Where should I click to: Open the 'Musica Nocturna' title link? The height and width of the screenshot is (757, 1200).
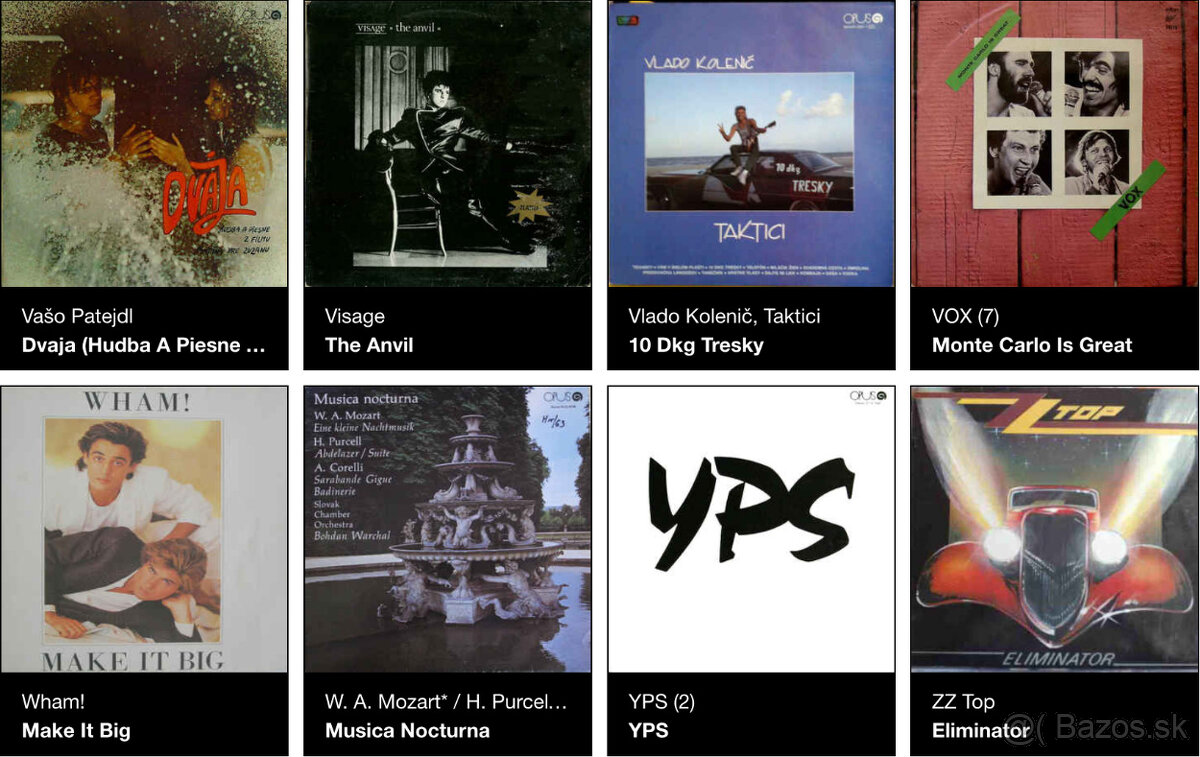tap(407, 731)
